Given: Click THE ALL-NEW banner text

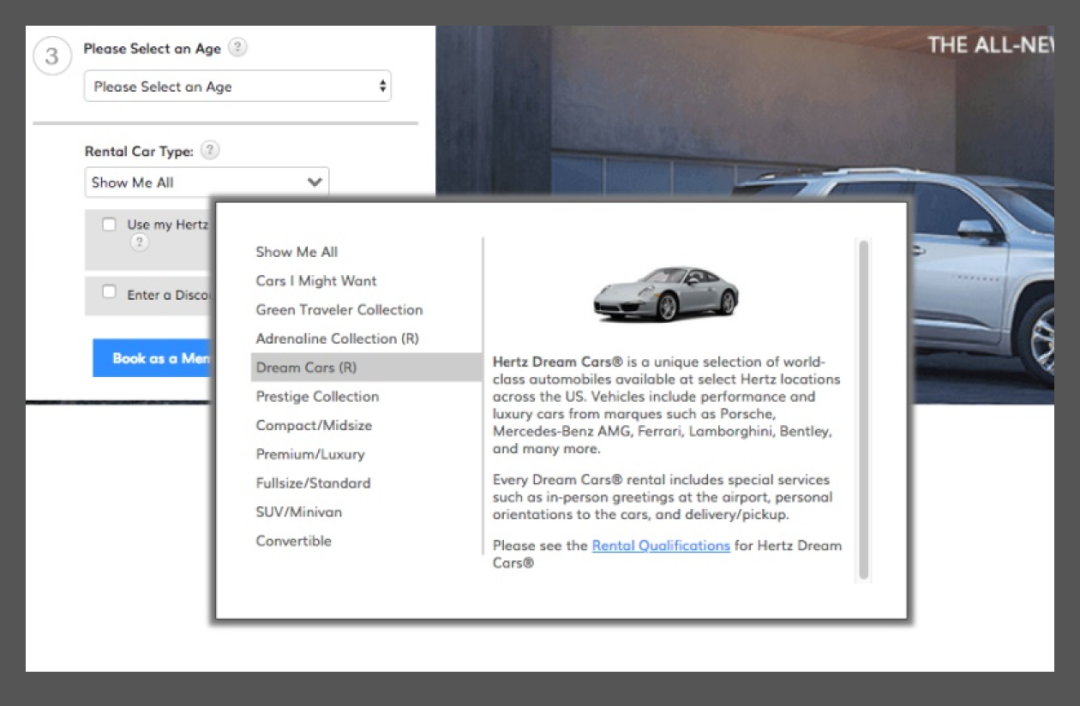Looking at the screenshot, I should pyautogui.click(x=990, y=45).
